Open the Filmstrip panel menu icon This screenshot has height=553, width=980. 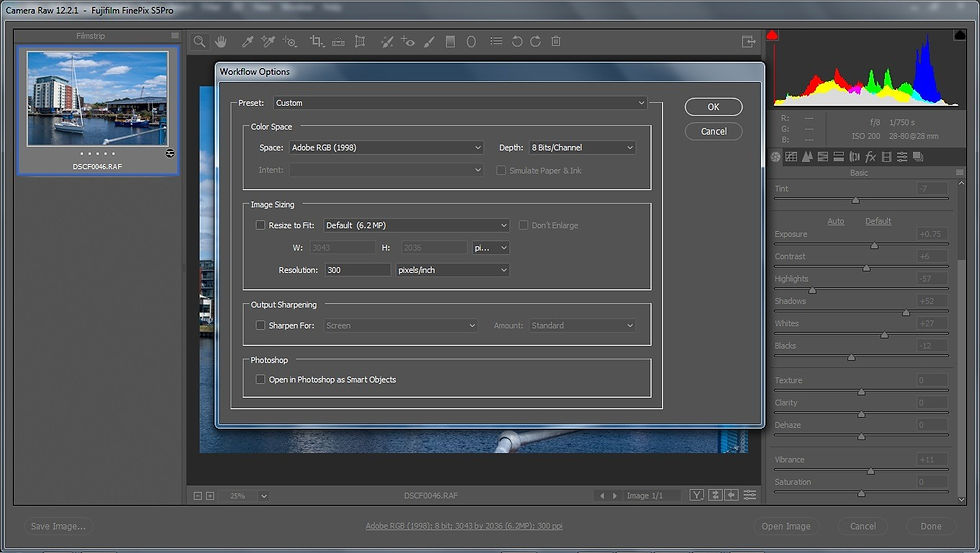coord(175,36)
